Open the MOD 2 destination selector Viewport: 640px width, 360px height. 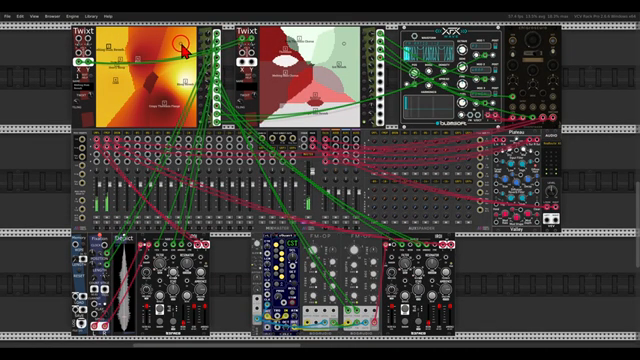pyautogui.click(x=480, y=70)
